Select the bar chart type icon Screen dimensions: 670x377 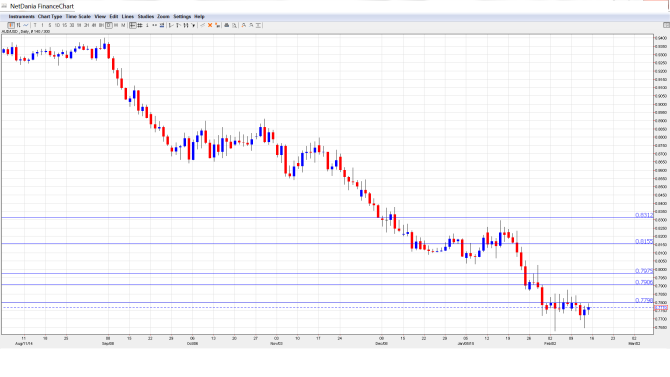click(18, 25)
